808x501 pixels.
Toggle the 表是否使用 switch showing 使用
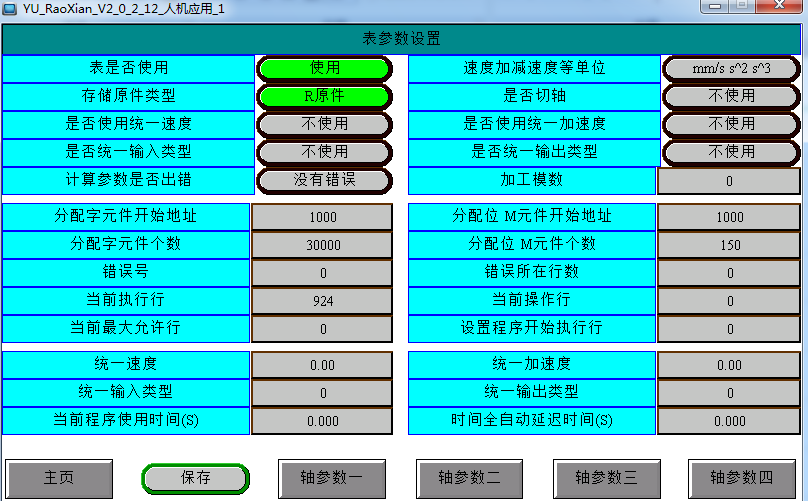click(324, 68)
